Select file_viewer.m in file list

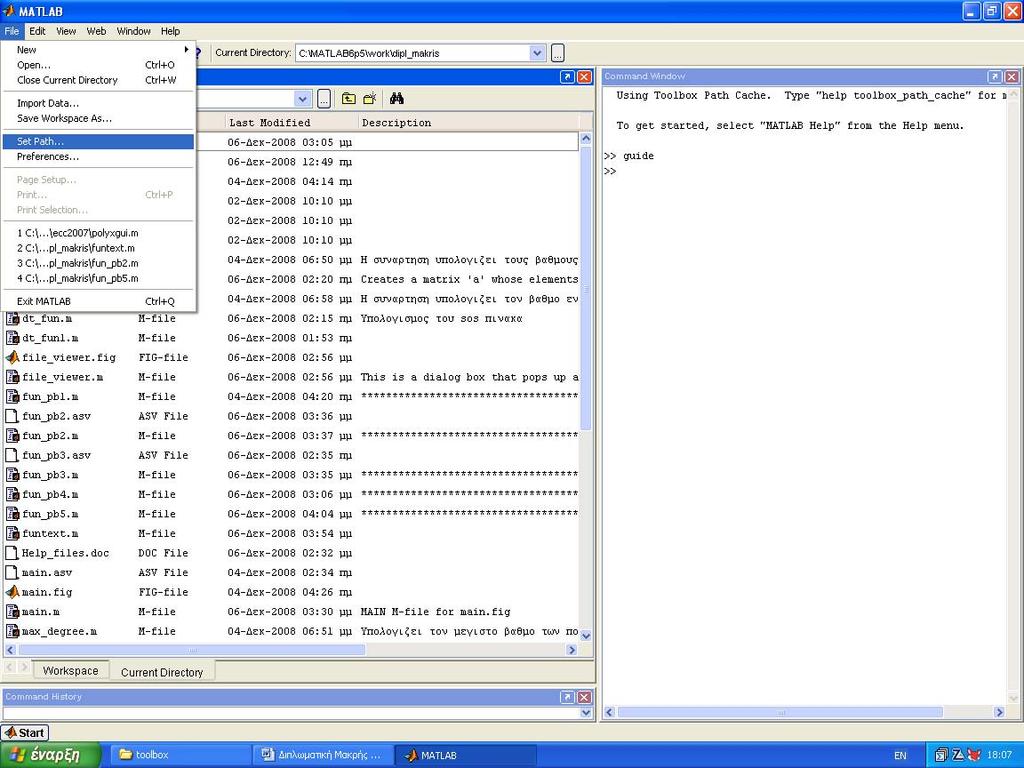click(62, 377)
